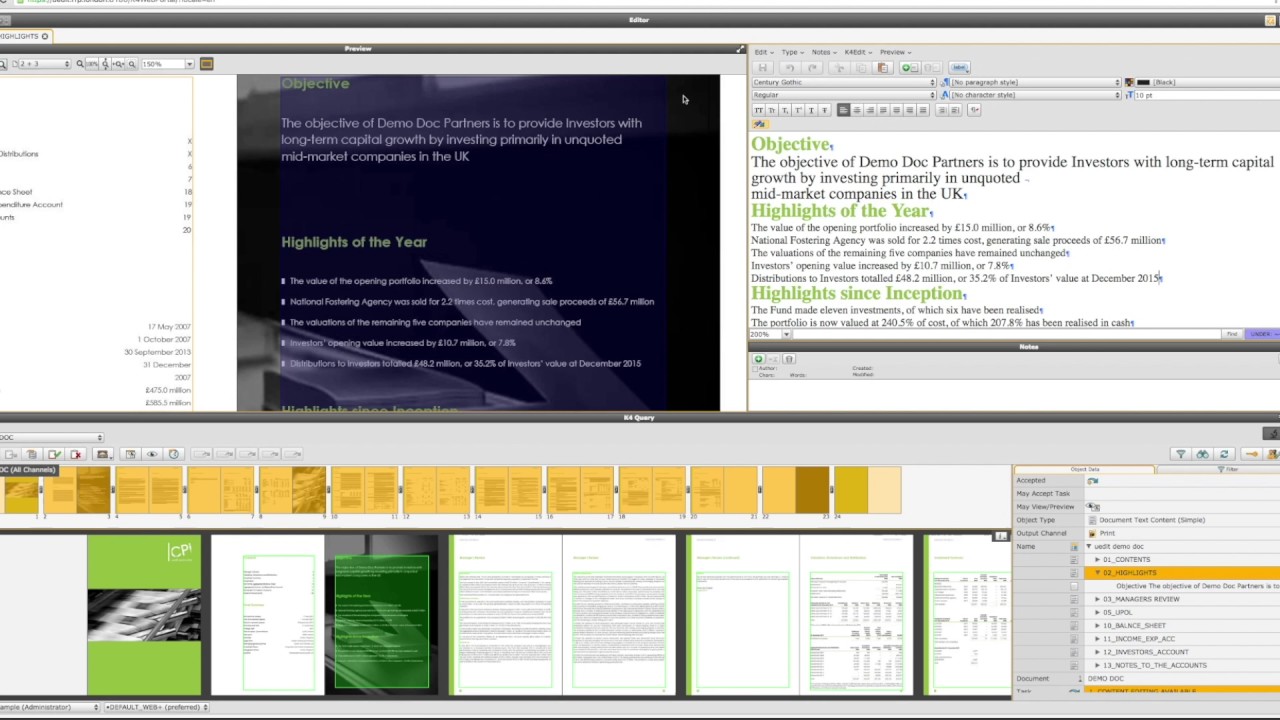This screenshot has width=1280, height=720.
Task: Toggle subscript formatting
Action: coord(784,110)
